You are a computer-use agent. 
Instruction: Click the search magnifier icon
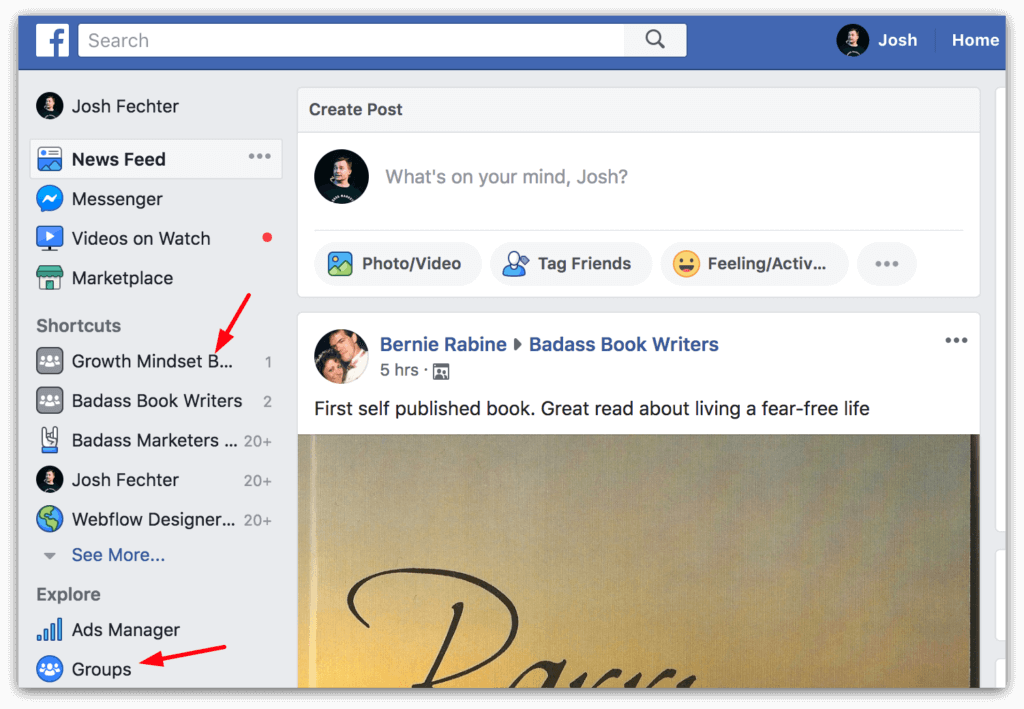(x=655, y=40)
